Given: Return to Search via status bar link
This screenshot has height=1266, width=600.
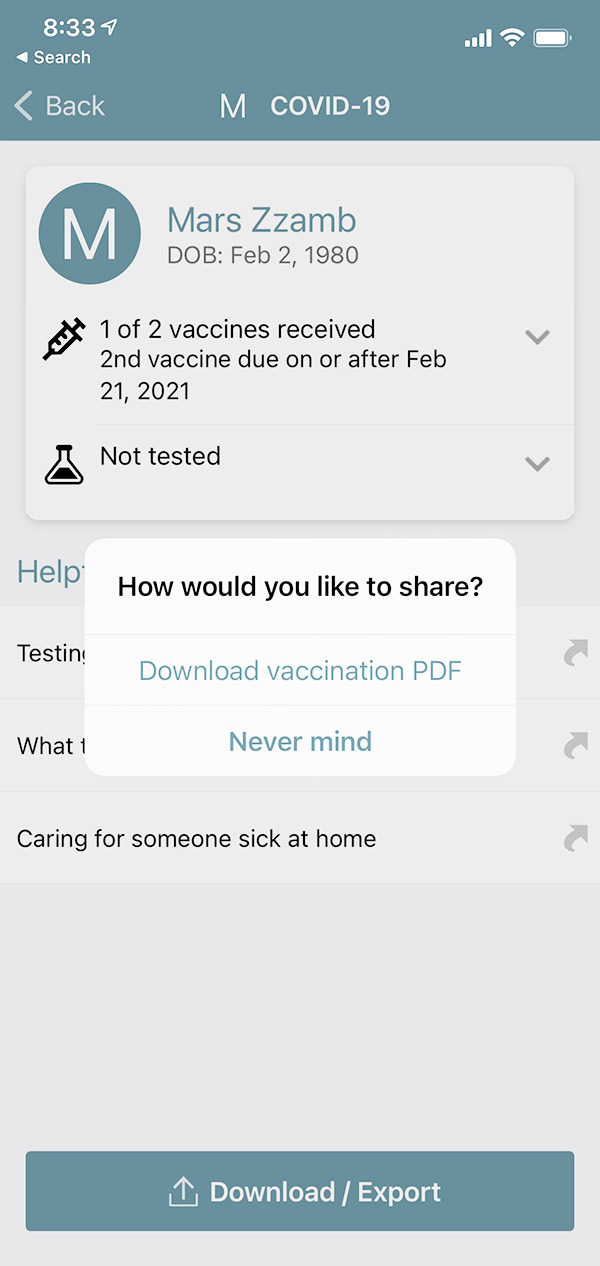Looking at the screenshot, I should (x=53, y=57).
